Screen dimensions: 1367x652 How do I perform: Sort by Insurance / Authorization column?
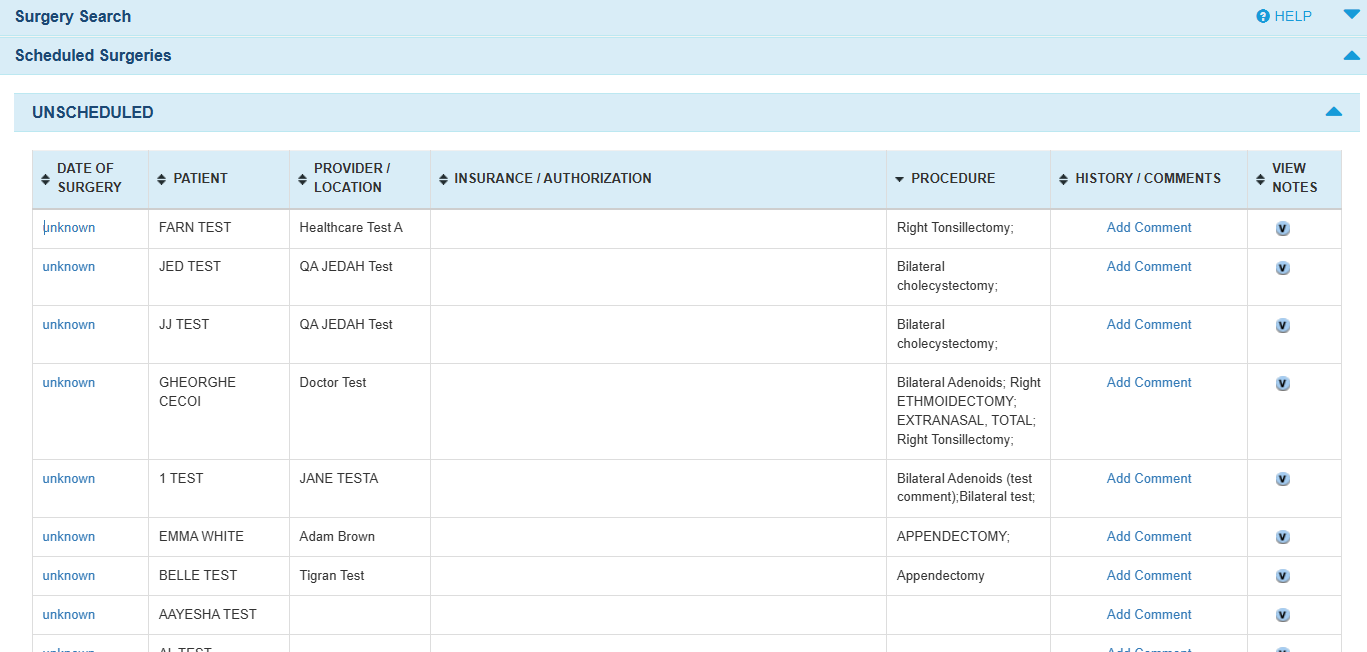(x=552, y=179)
